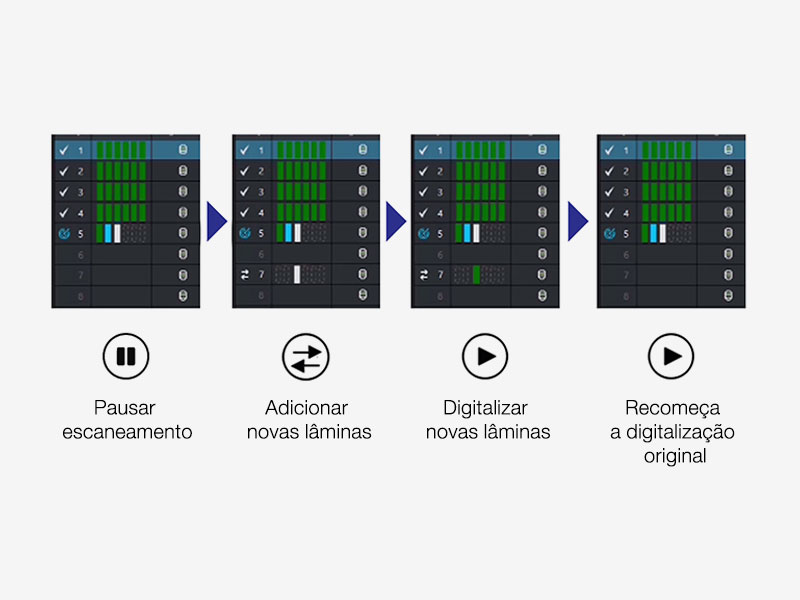The image size is (800, 600).
Task: Click blue arrow between first and second panels
Action: (x=216, y=220)
